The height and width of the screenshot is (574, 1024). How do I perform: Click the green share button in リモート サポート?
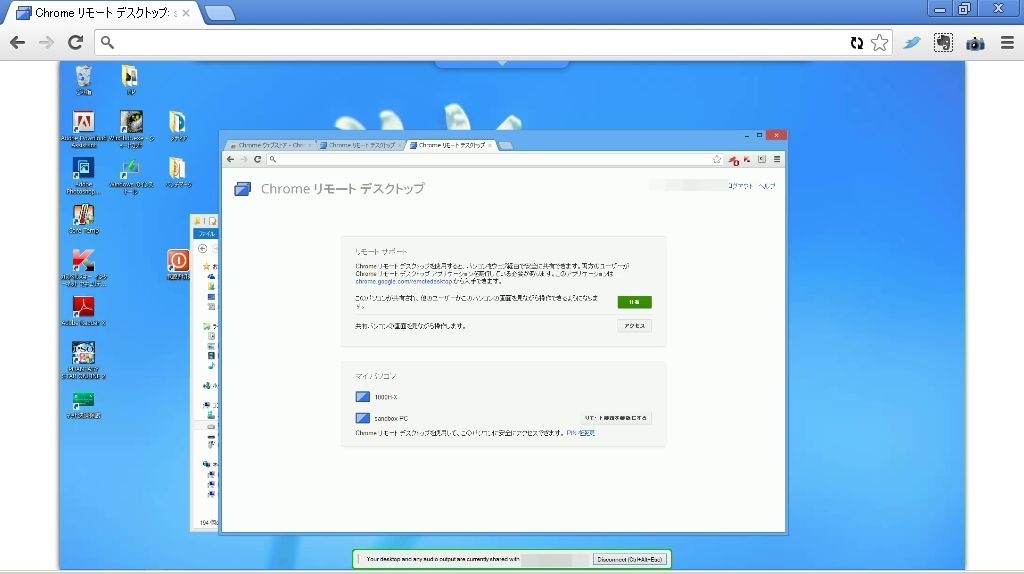[634, 302]
